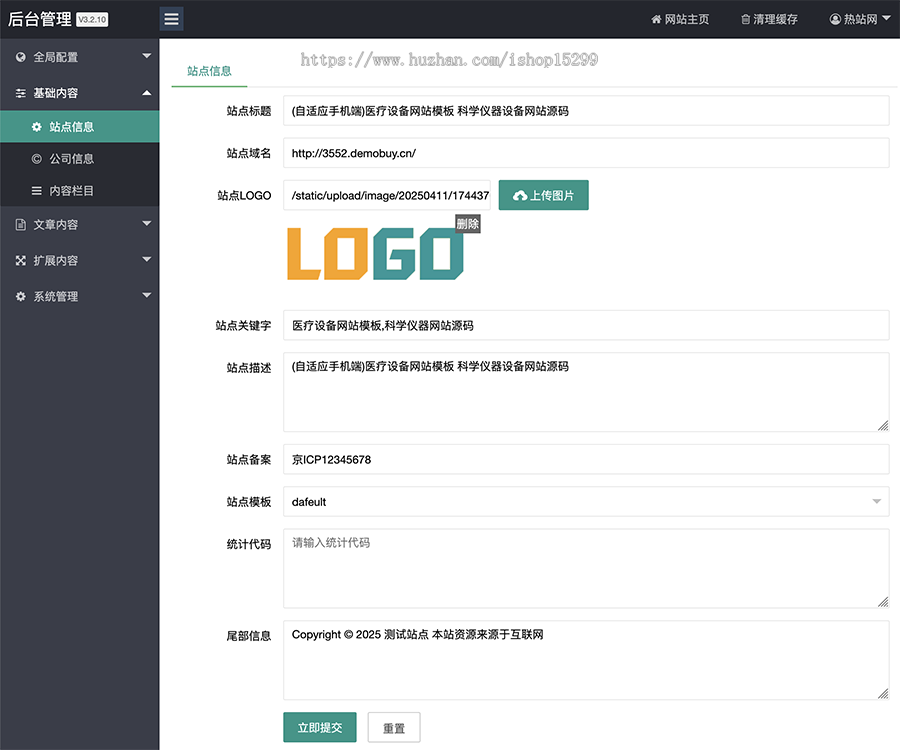Click the LOGO preview image

pos(375,254)
